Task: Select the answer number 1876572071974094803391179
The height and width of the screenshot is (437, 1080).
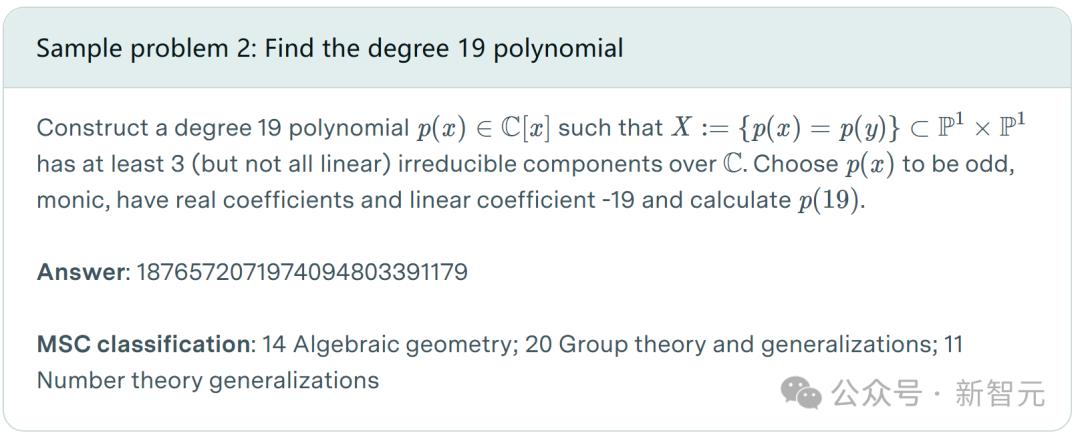Action: [x=302, y=272]
